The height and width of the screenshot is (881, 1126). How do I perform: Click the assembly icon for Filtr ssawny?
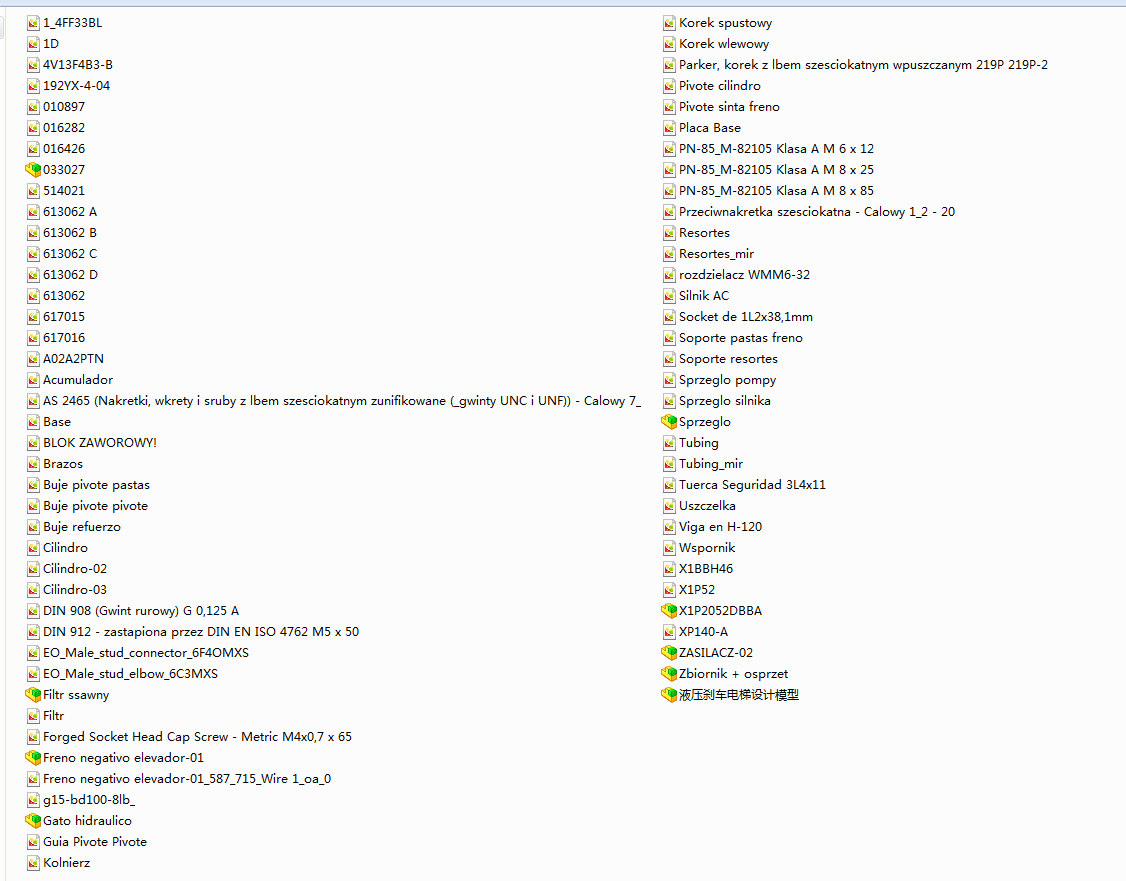tap(33, 695)
